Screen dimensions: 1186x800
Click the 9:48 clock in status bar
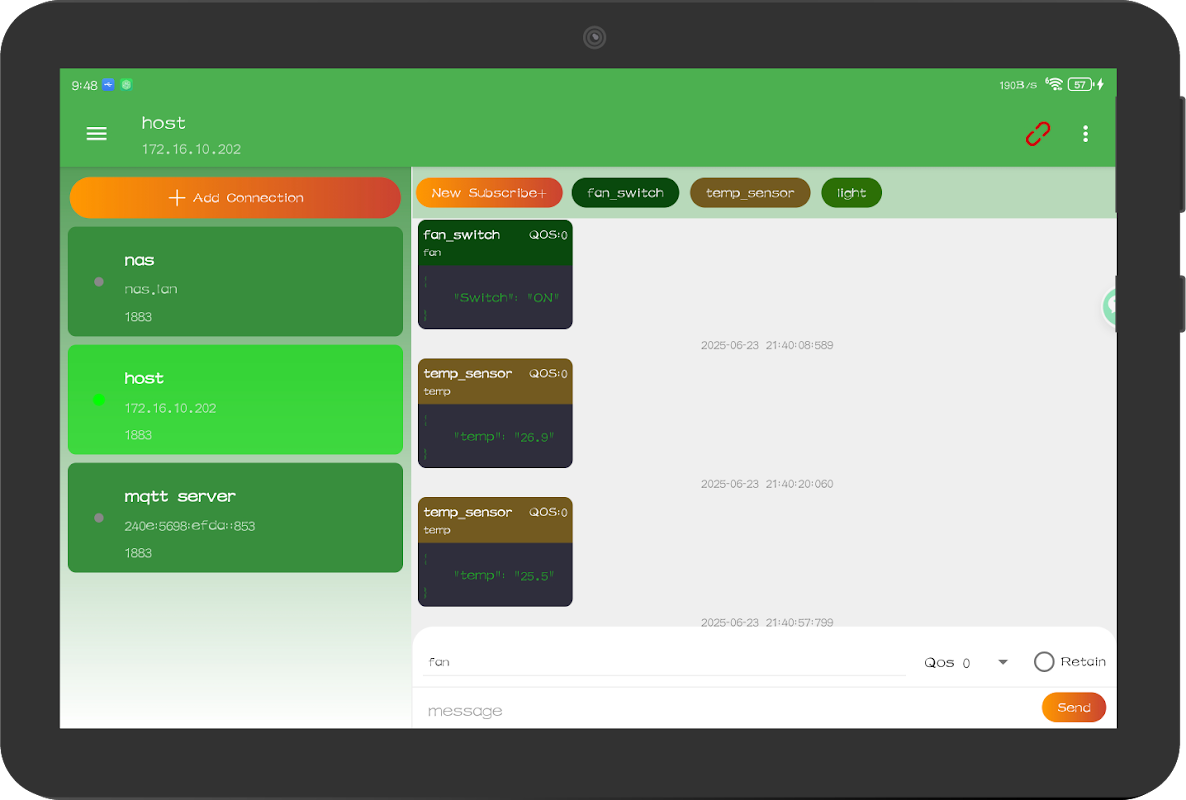(x=84, y=85)
